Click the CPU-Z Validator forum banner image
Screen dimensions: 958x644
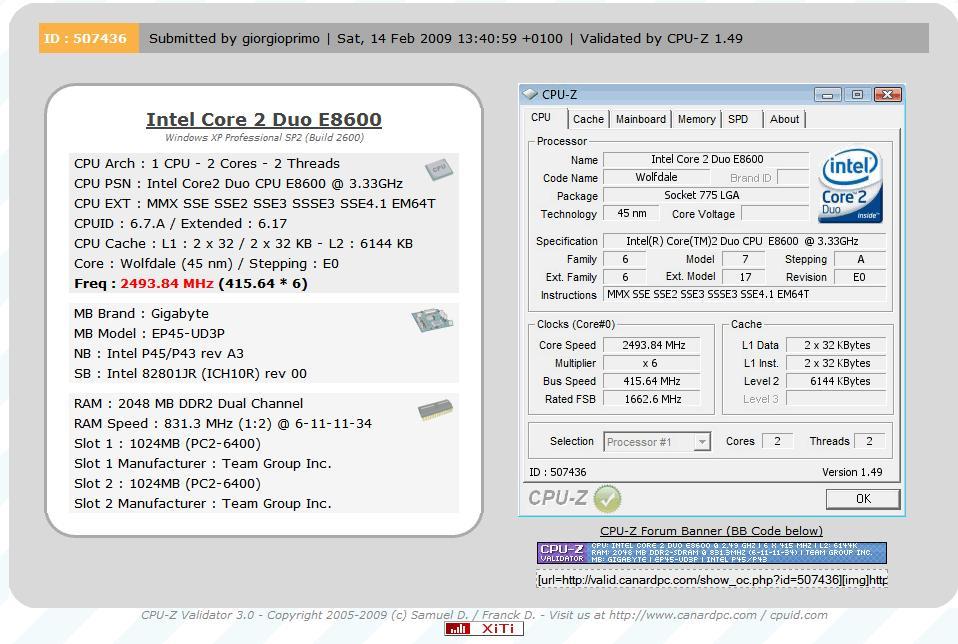[x=712, y=552]
